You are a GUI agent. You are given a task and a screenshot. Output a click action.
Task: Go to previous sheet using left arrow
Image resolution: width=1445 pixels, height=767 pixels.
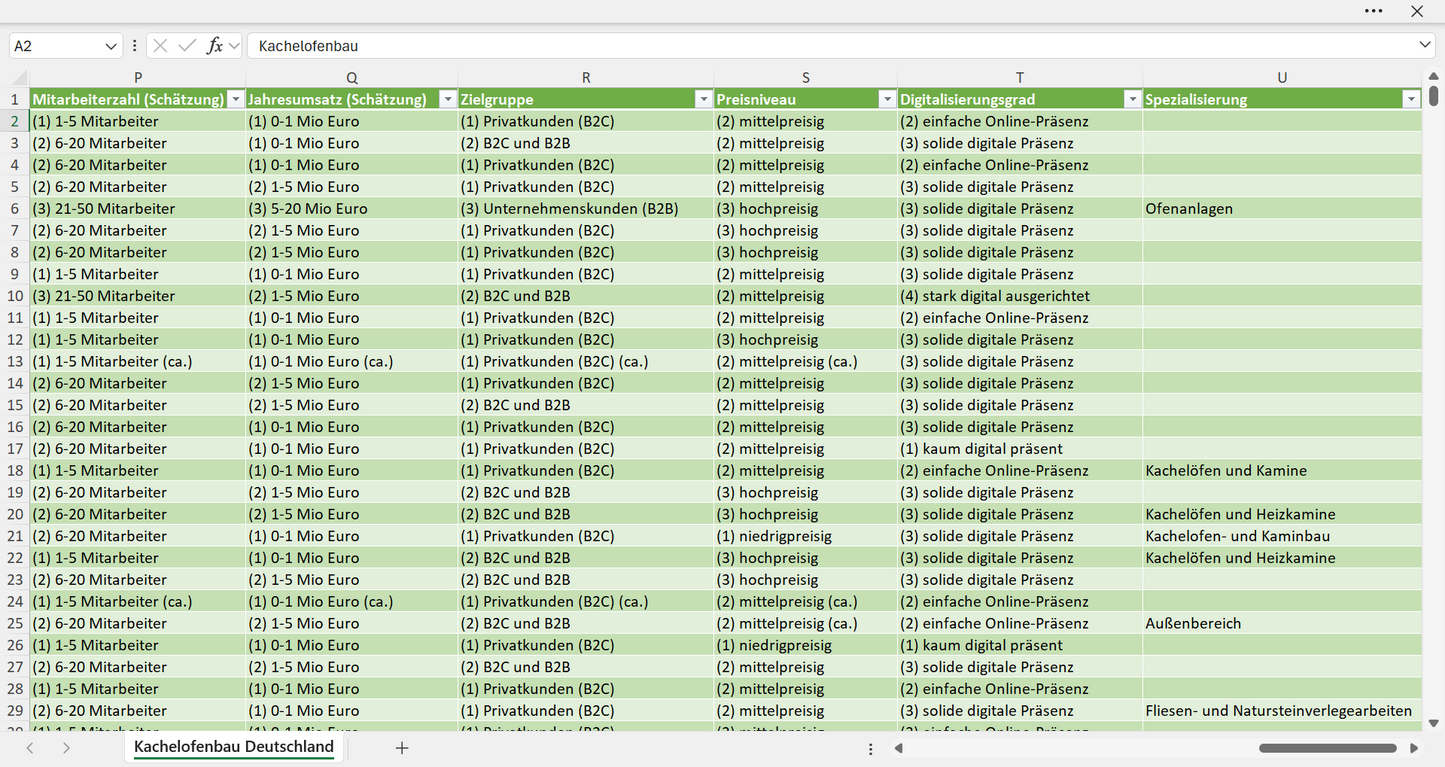coord(30,748)
